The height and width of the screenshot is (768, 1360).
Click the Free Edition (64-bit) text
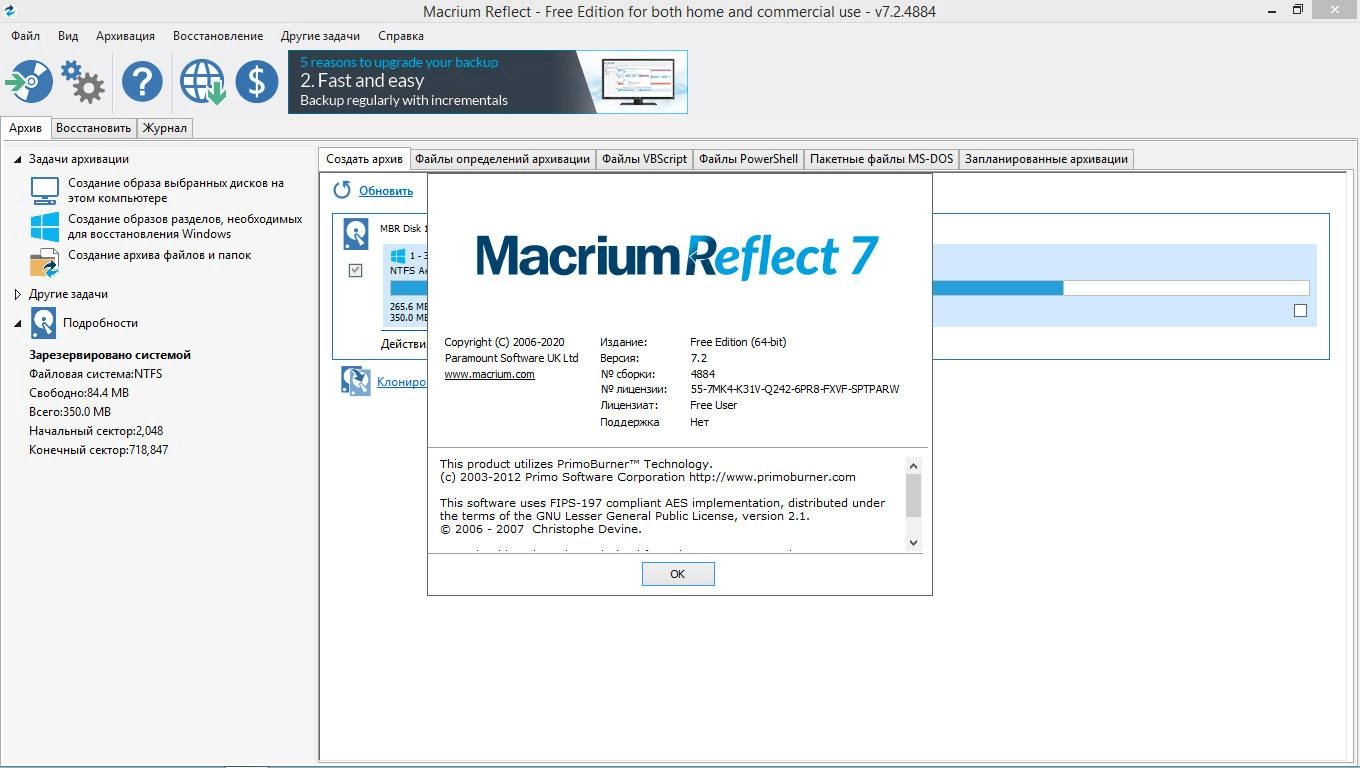coord(738,342)
